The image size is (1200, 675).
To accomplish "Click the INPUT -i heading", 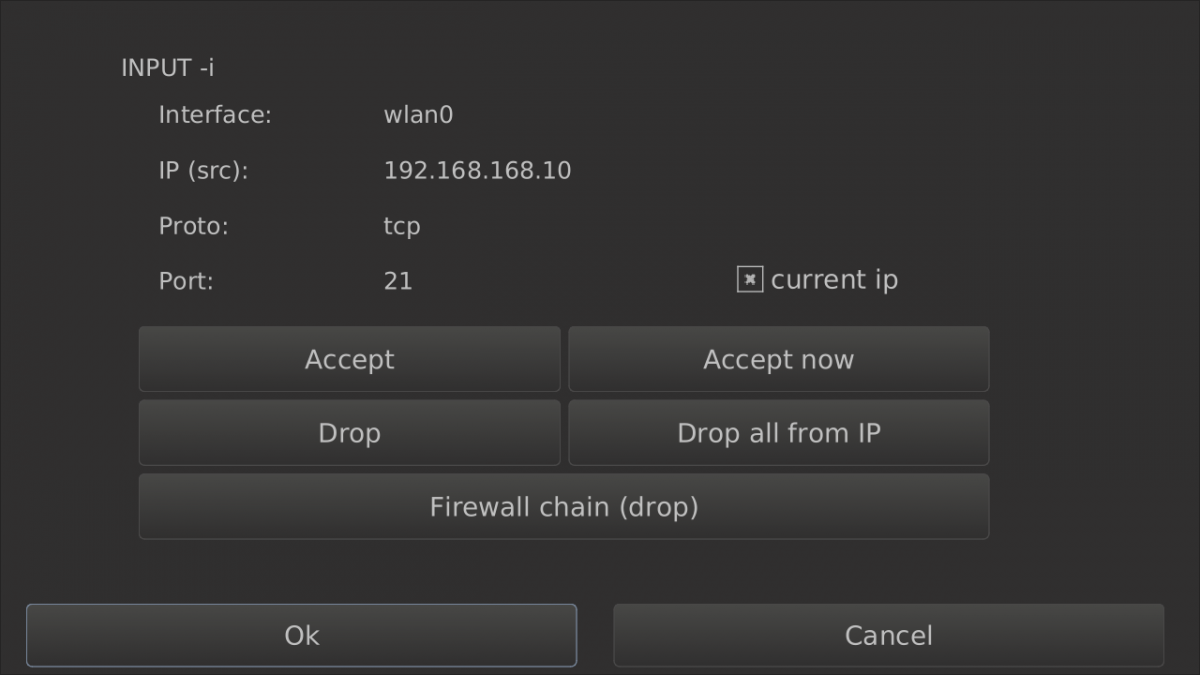I will click(168, 68).
